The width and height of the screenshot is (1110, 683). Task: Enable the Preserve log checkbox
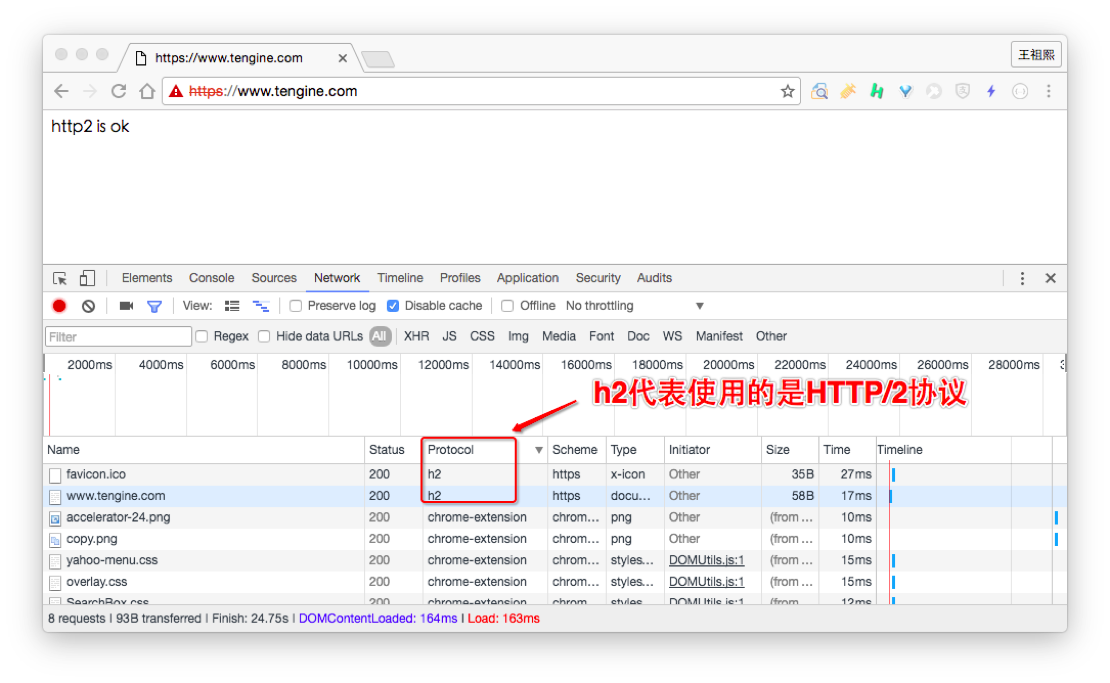(296, 306)
